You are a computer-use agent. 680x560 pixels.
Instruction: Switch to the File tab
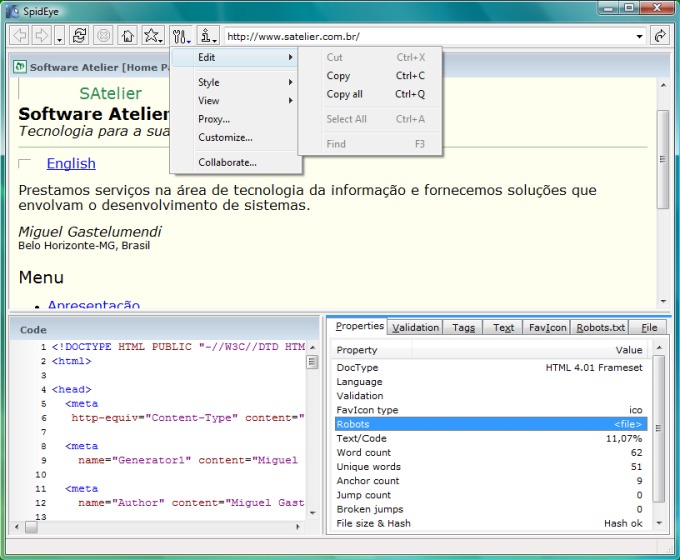pyautogui.click(x=649, y=327)
